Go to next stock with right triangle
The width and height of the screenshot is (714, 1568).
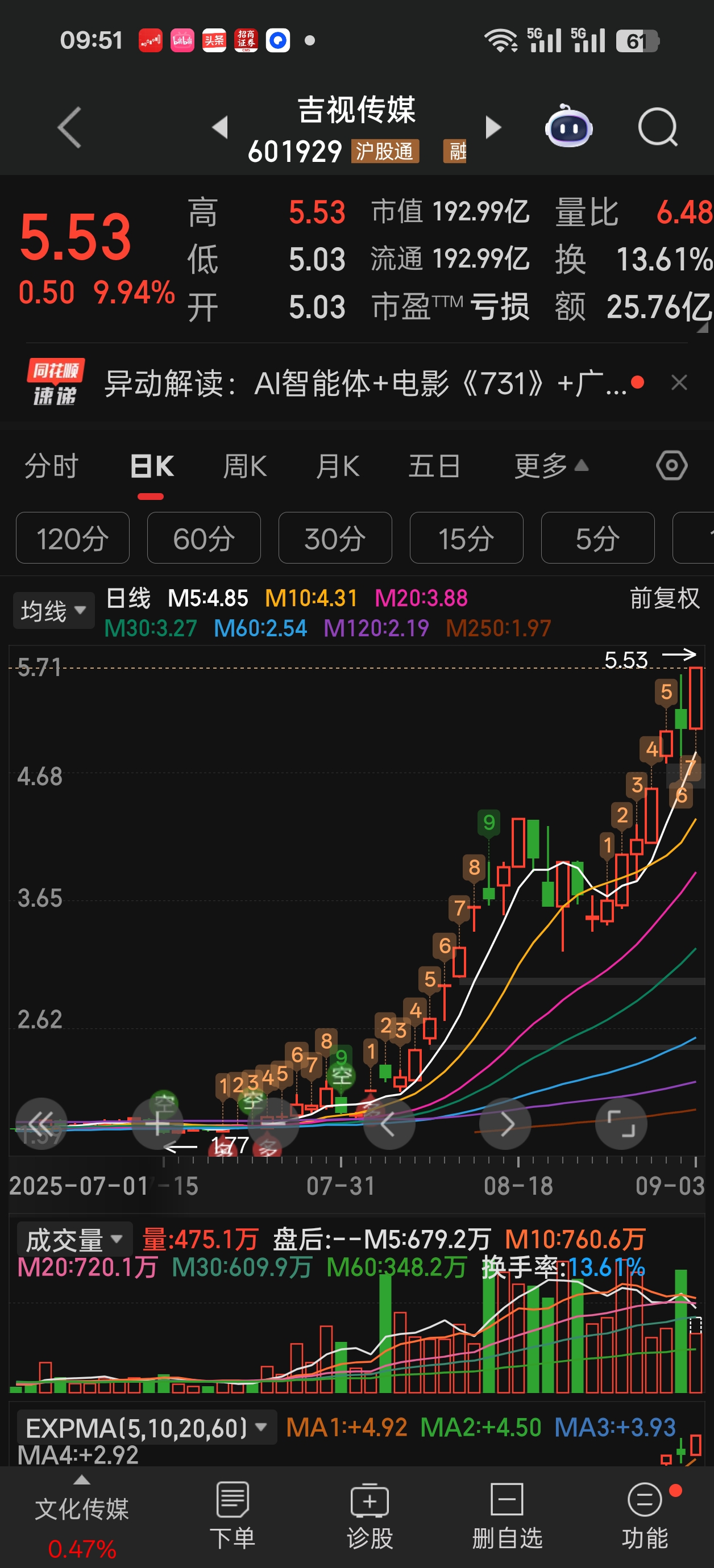(493, 127)
